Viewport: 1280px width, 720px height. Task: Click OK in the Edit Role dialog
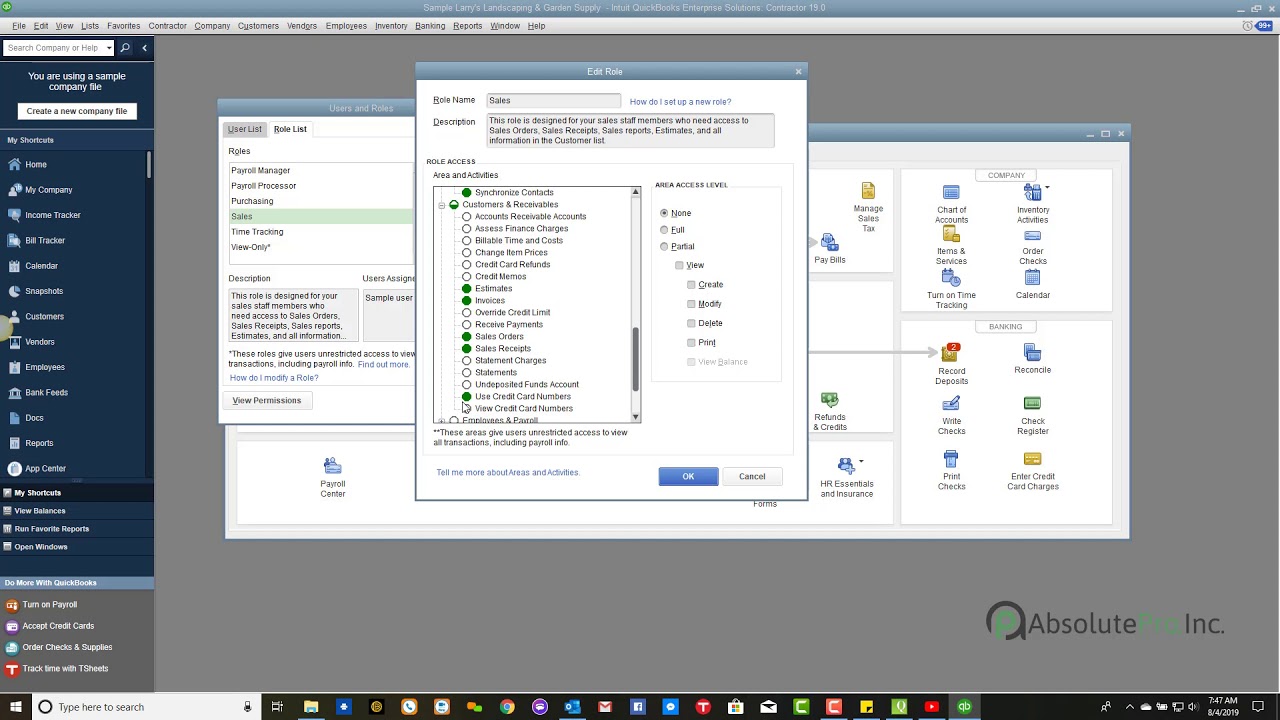[688, 476]
